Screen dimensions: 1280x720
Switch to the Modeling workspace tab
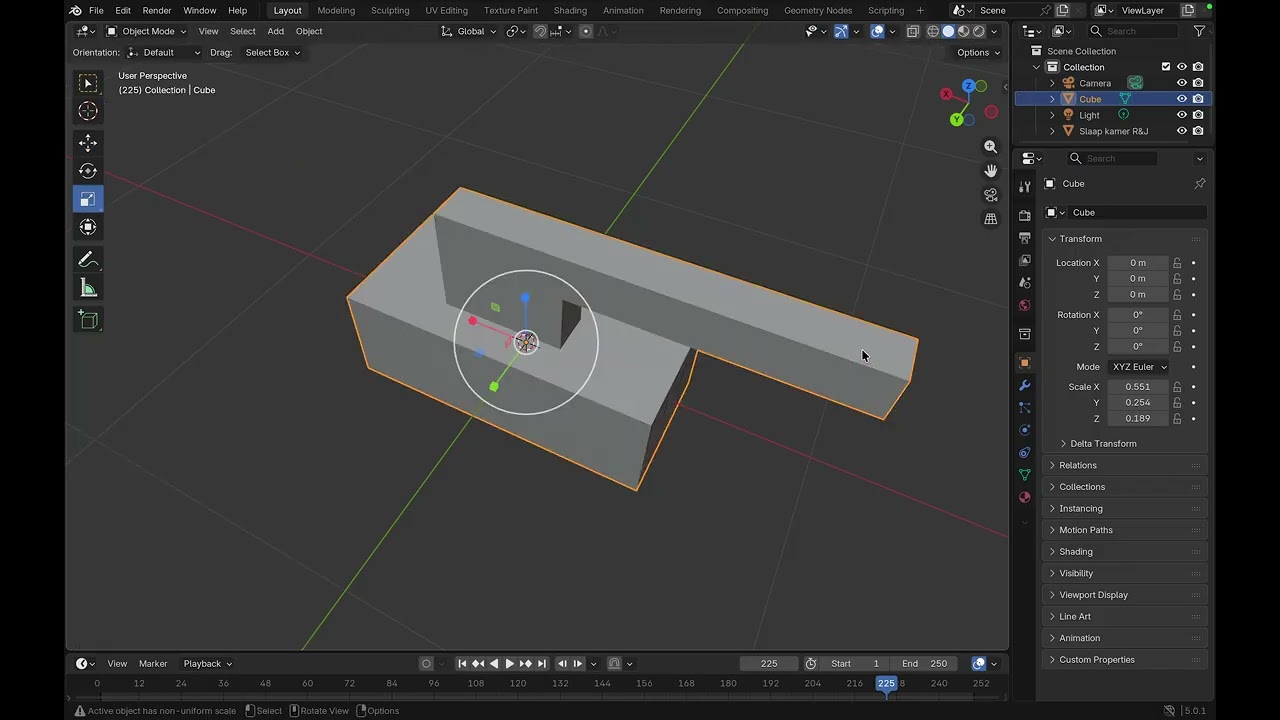tap(336, 10)
